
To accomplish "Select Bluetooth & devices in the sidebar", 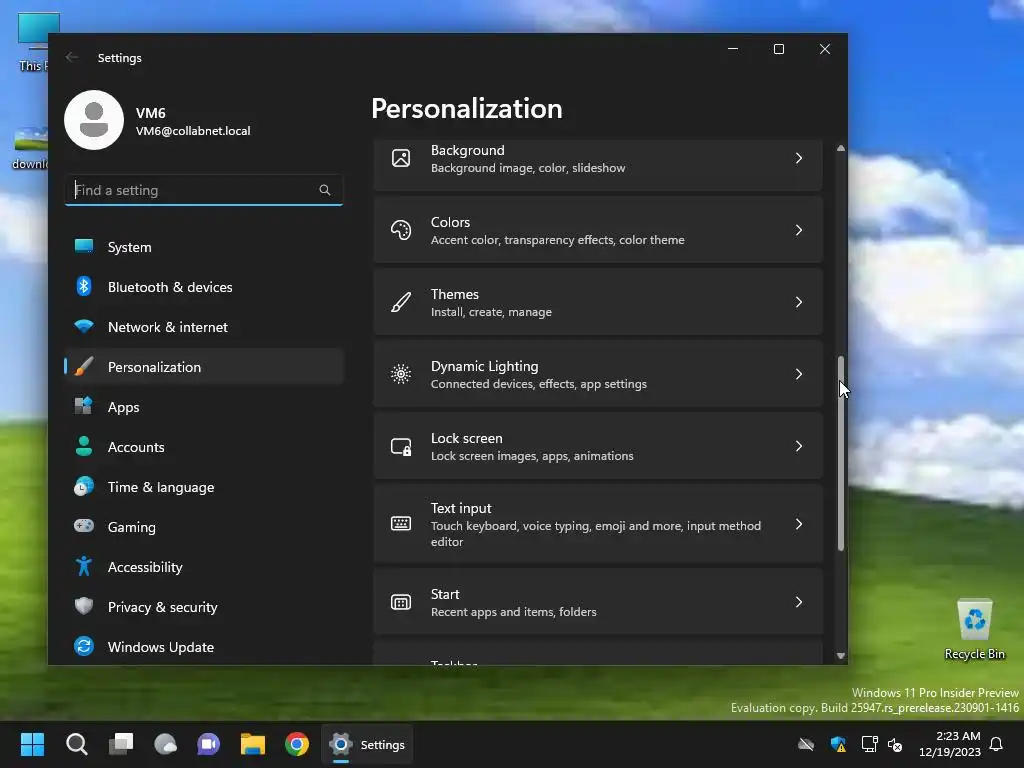I will [204, 287].
